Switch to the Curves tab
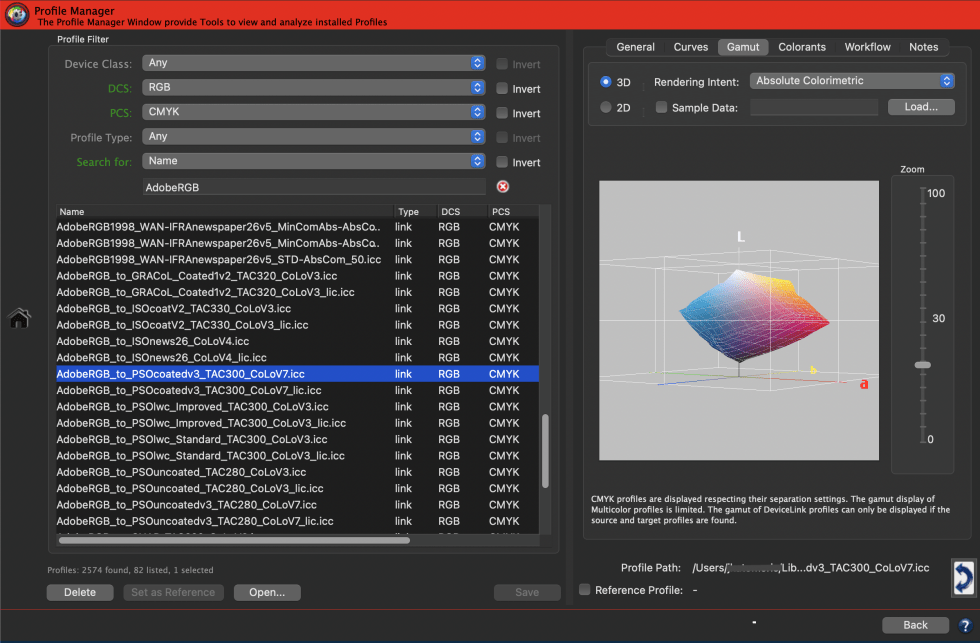 pyautogui.click(x=690, y=46)
